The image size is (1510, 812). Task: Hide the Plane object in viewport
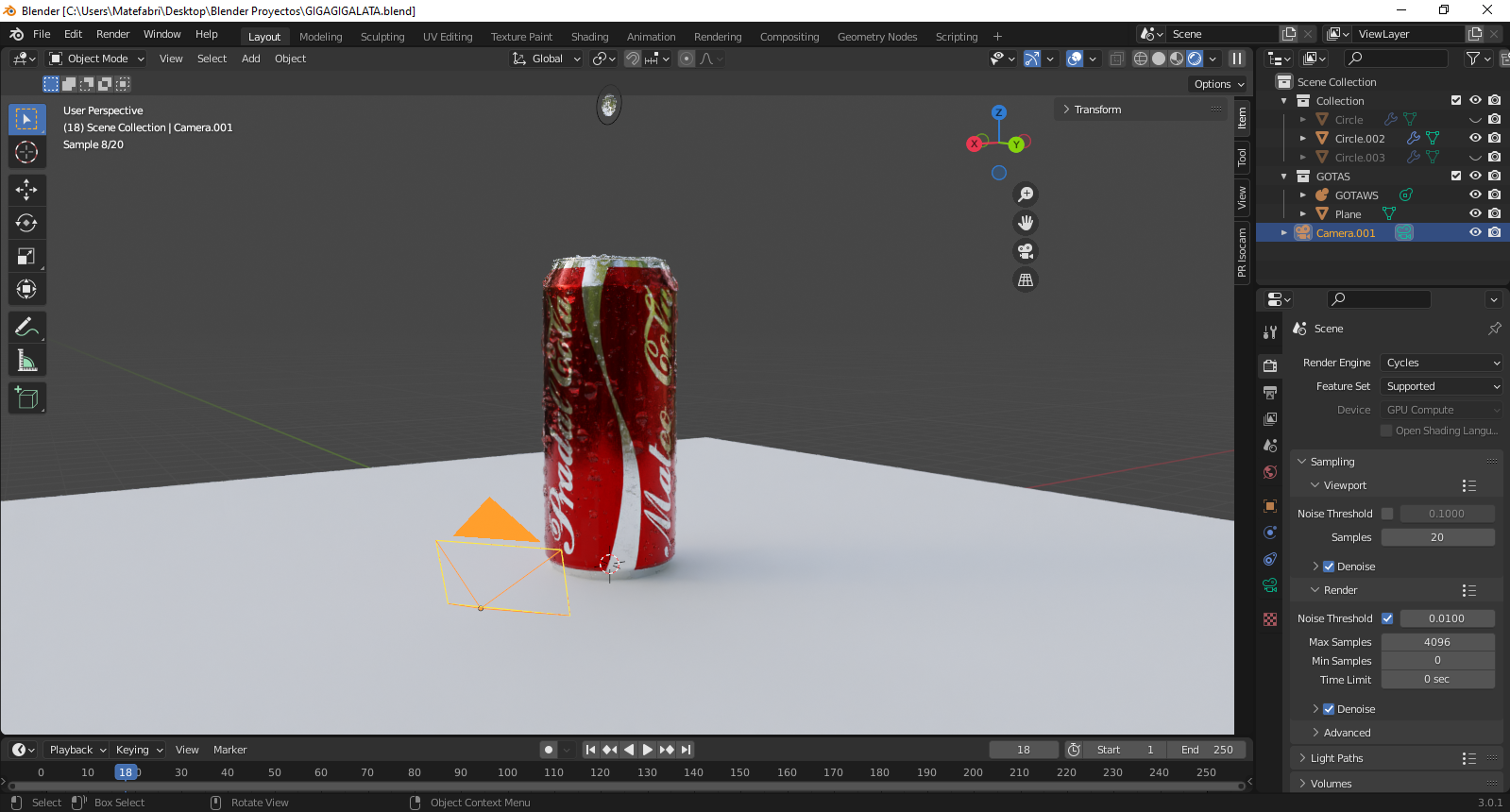coord(1475,213)
